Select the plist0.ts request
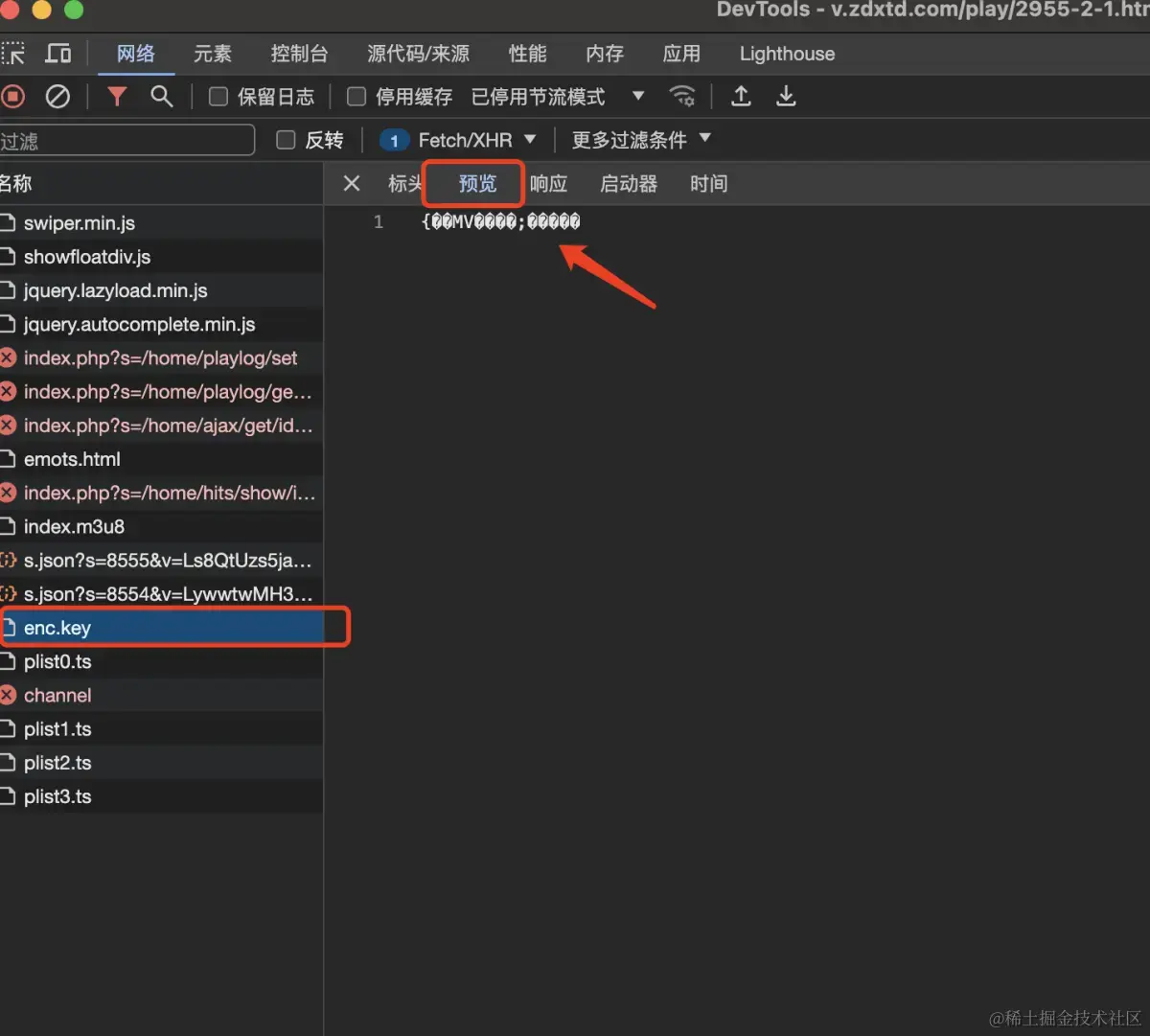 (161, 661)
